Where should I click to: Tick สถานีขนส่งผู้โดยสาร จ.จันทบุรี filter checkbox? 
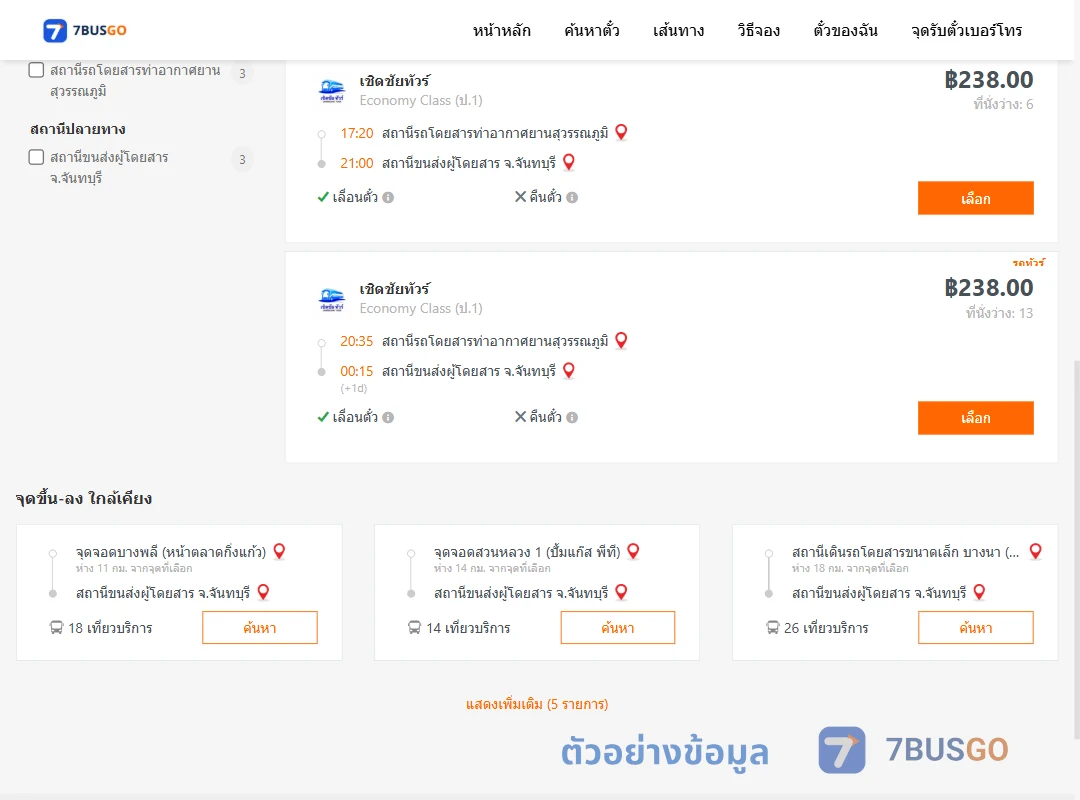click(x=37, y=157)
